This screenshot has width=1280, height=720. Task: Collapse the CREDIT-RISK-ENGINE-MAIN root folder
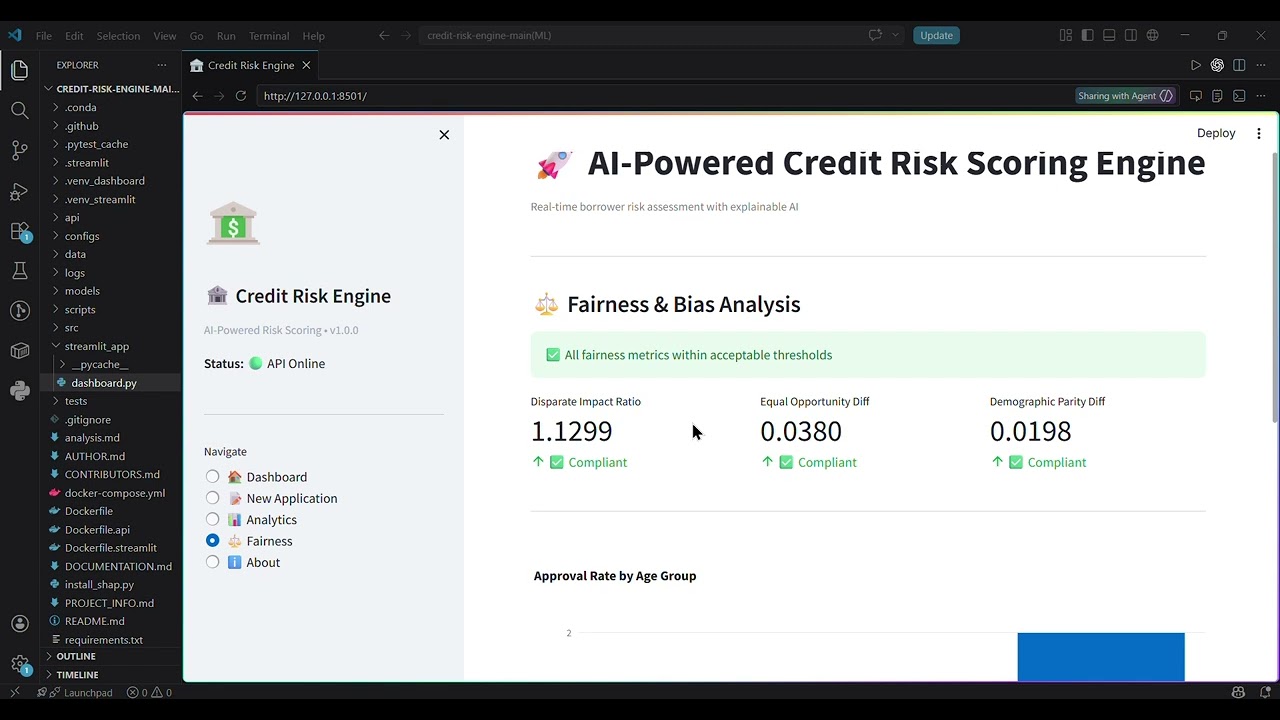tap(110, 89)
